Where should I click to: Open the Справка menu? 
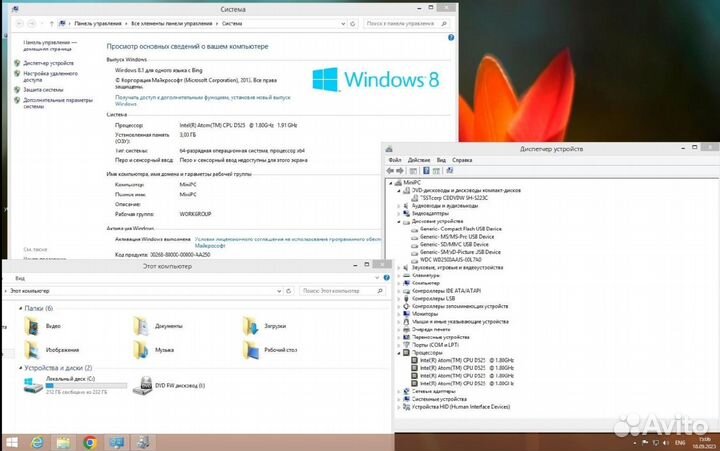[x=462, y=160]
